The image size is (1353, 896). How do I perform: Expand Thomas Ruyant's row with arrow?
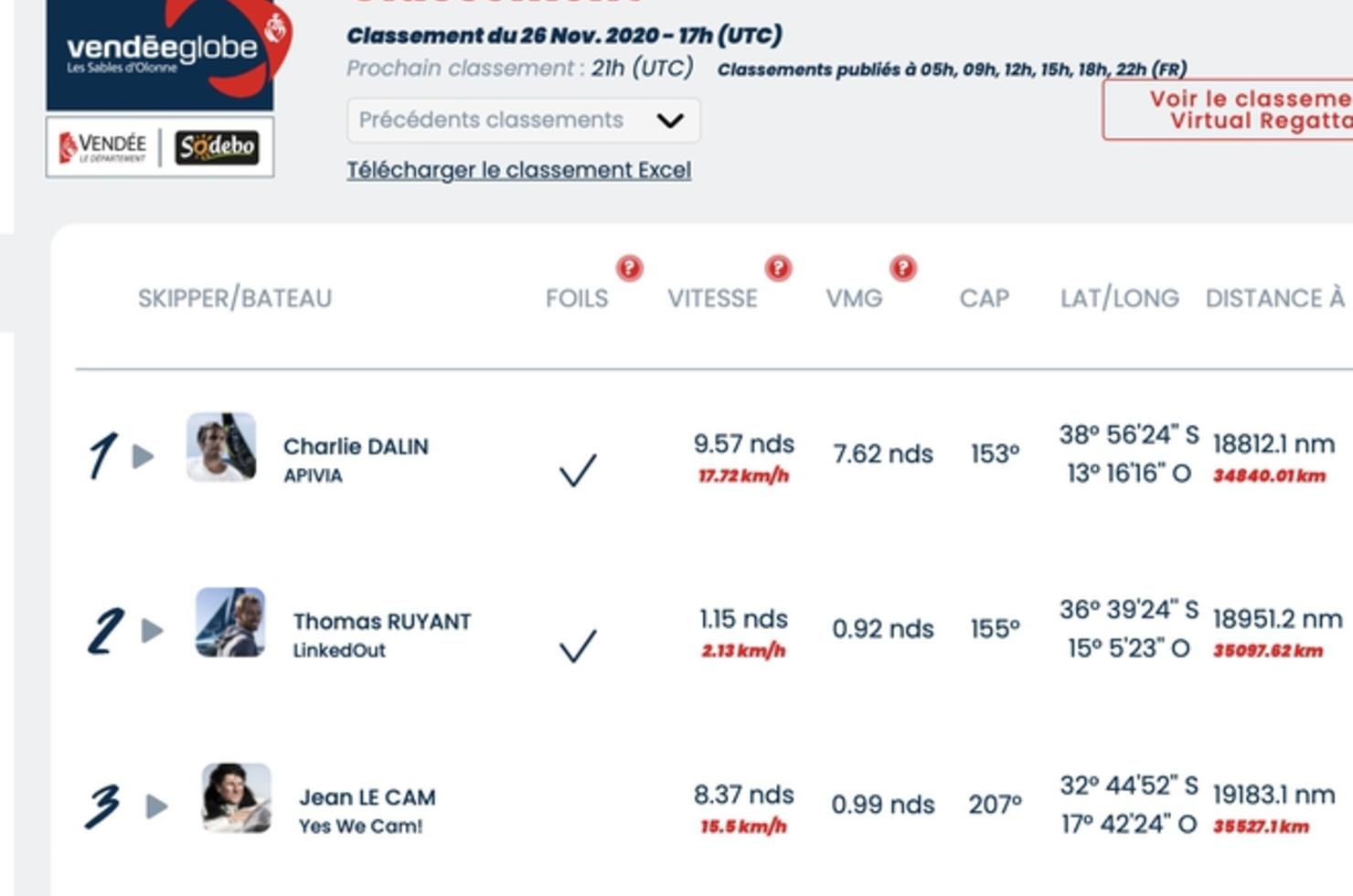pyautogui.click(x=152, y=631)
